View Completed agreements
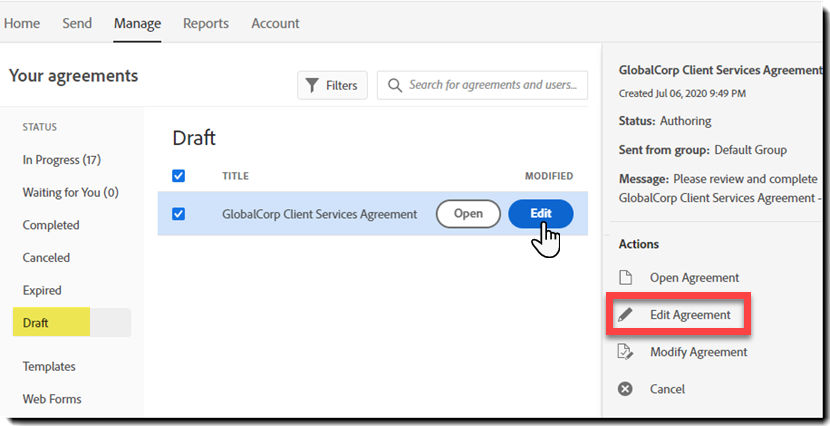 tap(51, 225)
